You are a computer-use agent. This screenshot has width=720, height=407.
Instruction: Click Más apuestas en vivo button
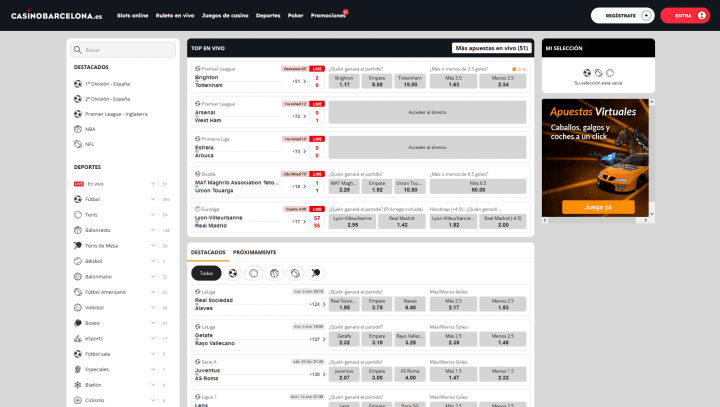pyautogui.click(x=490, y=47)
